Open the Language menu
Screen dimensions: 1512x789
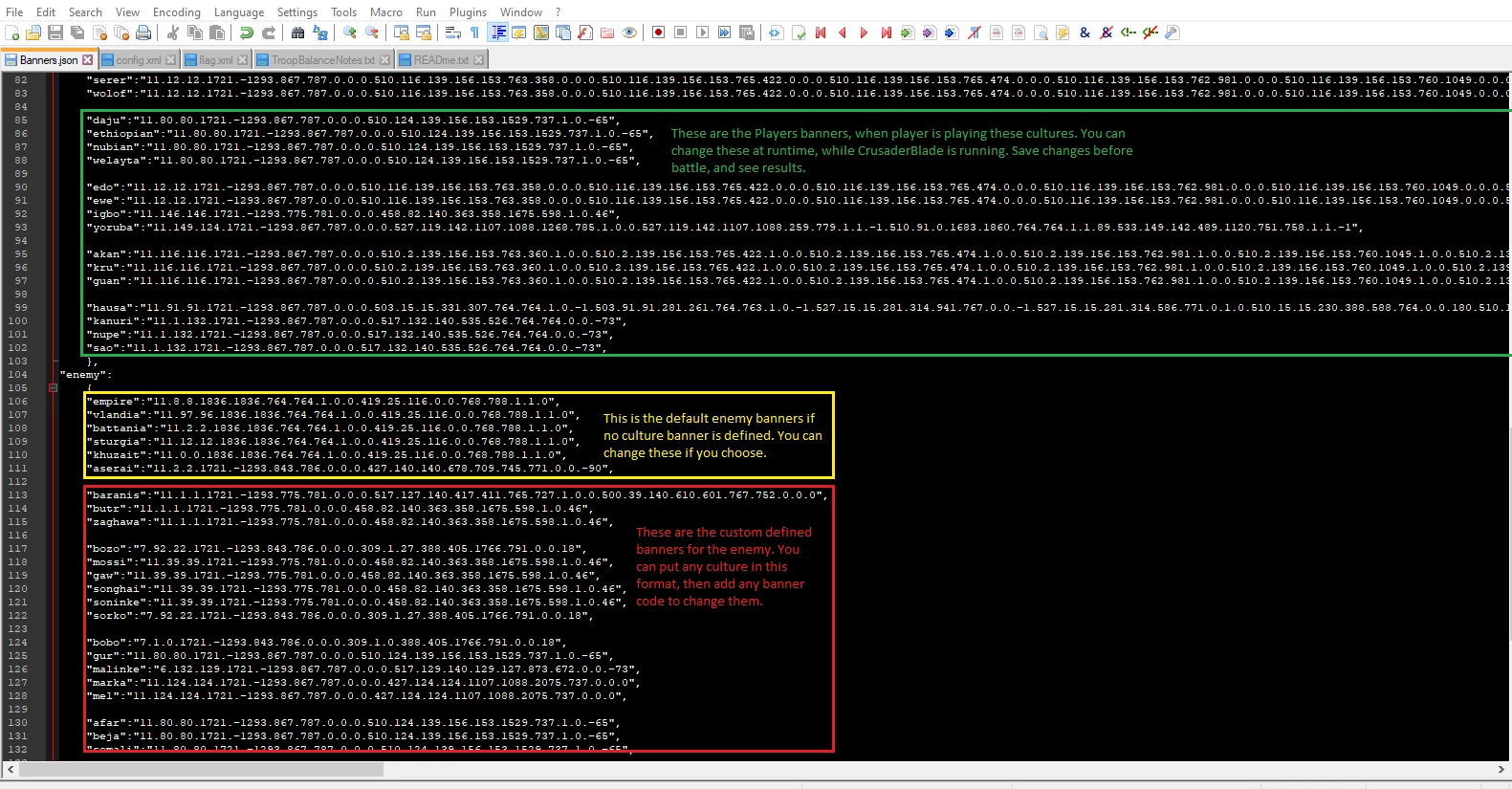coord(239,11)
